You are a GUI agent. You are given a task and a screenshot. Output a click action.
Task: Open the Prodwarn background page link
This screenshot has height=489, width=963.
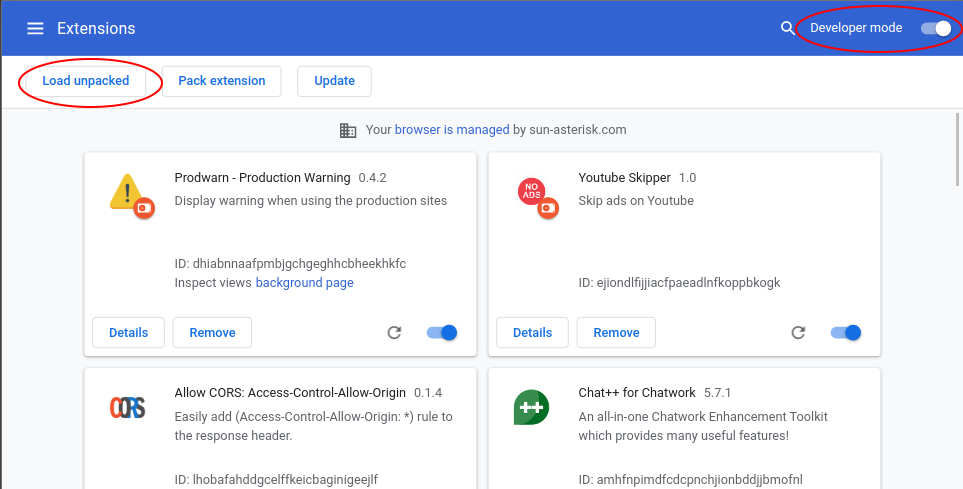[304, 283]
